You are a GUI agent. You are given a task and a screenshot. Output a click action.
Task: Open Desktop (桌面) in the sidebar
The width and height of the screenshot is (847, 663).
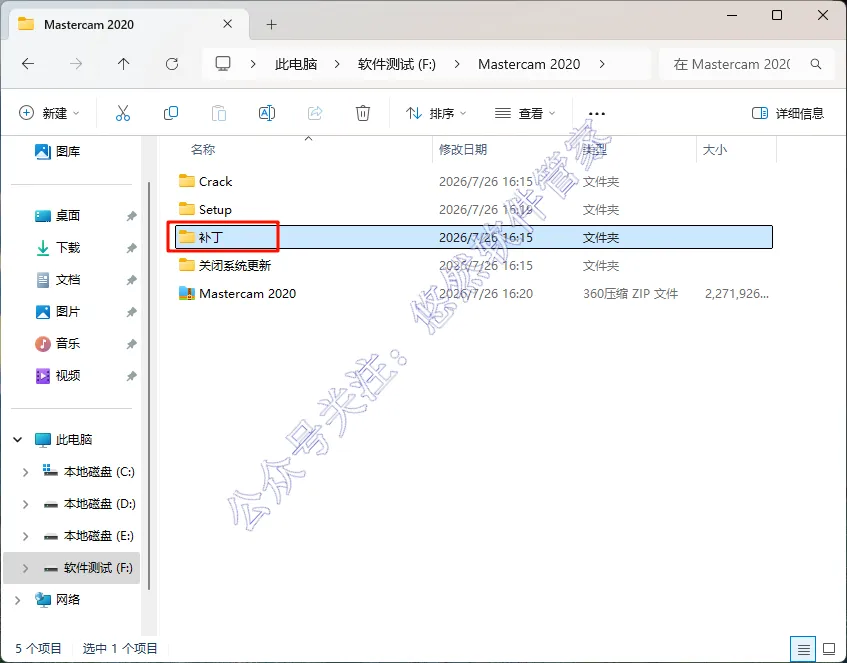coord(58,216)
